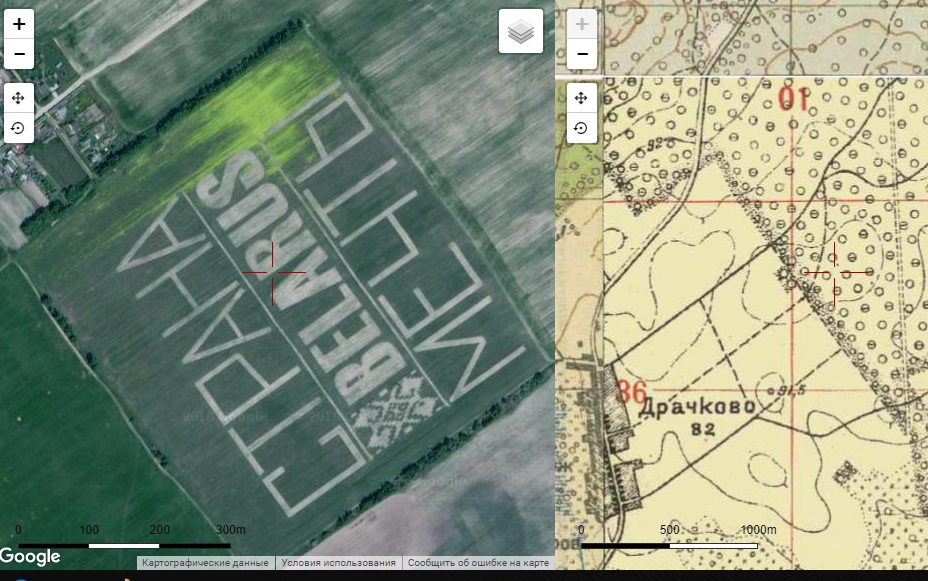
Task: Click the rotate reset icon on satellite map
Action: click(x=18, y=128)
